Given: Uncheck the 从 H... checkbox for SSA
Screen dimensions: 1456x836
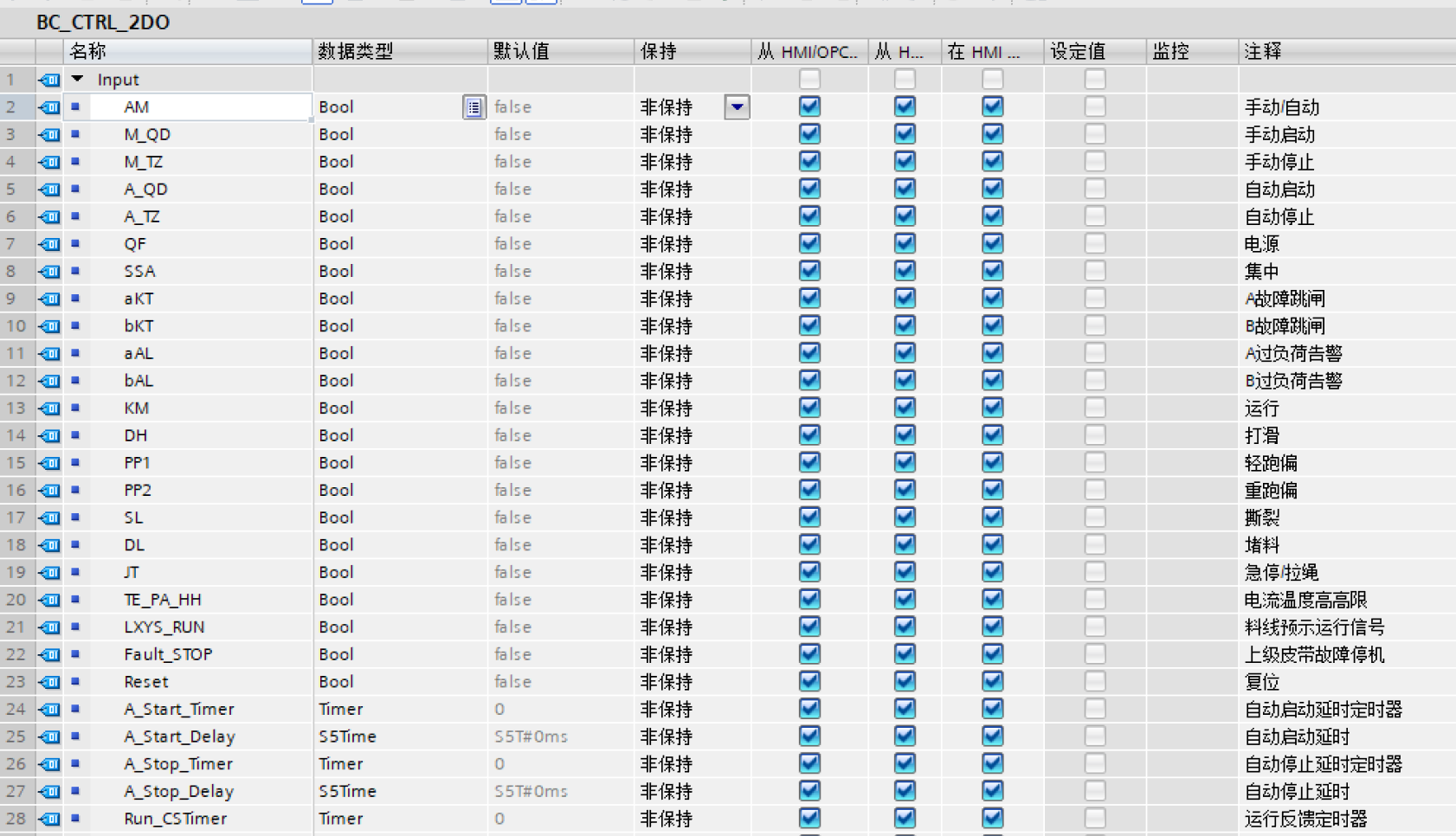Looking at the screenshot, I should pyautogui.click(x=905, y=271).
